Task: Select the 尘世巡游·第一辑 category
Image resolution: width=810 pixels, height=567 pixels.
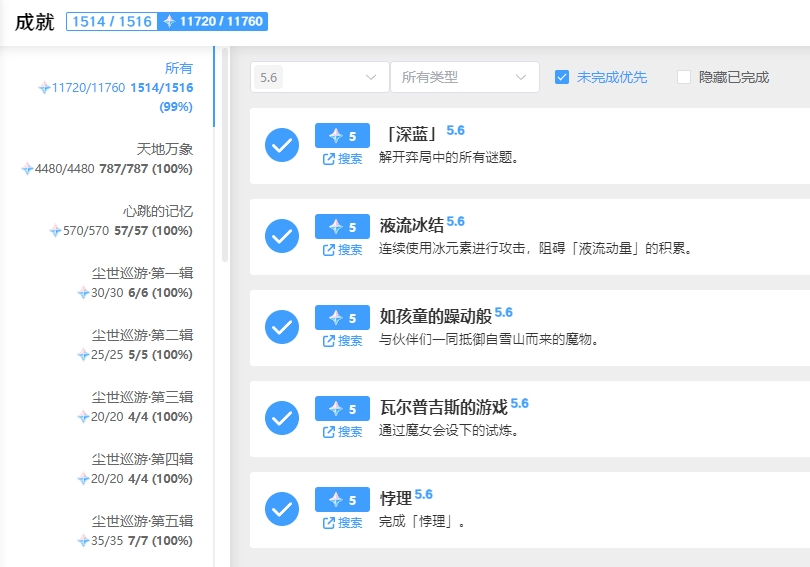Action: point(106,282)
